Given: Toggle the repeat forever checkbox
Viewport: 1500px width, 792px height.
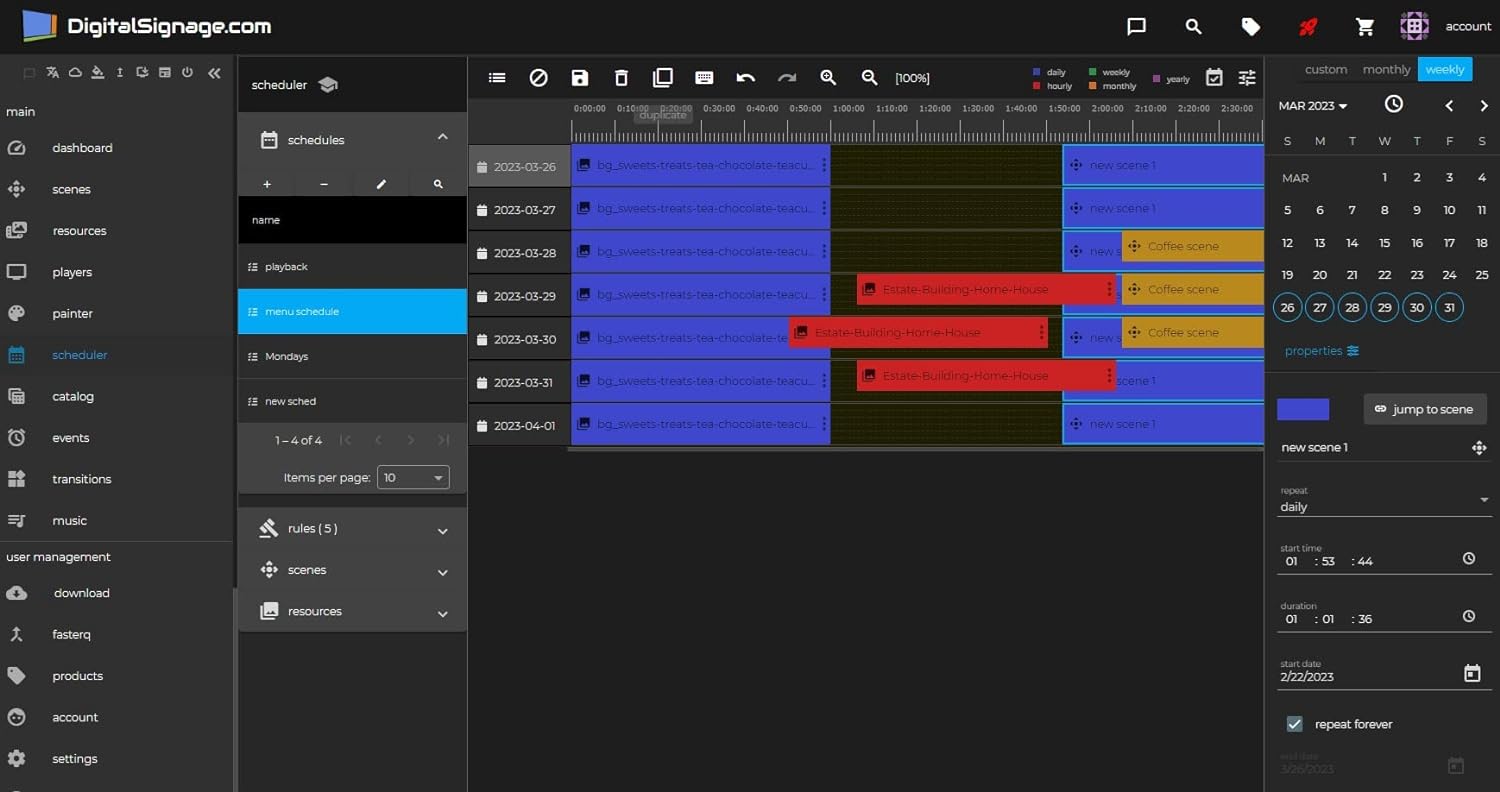Looking at the screenshot, I should (x=1295, y=724).
